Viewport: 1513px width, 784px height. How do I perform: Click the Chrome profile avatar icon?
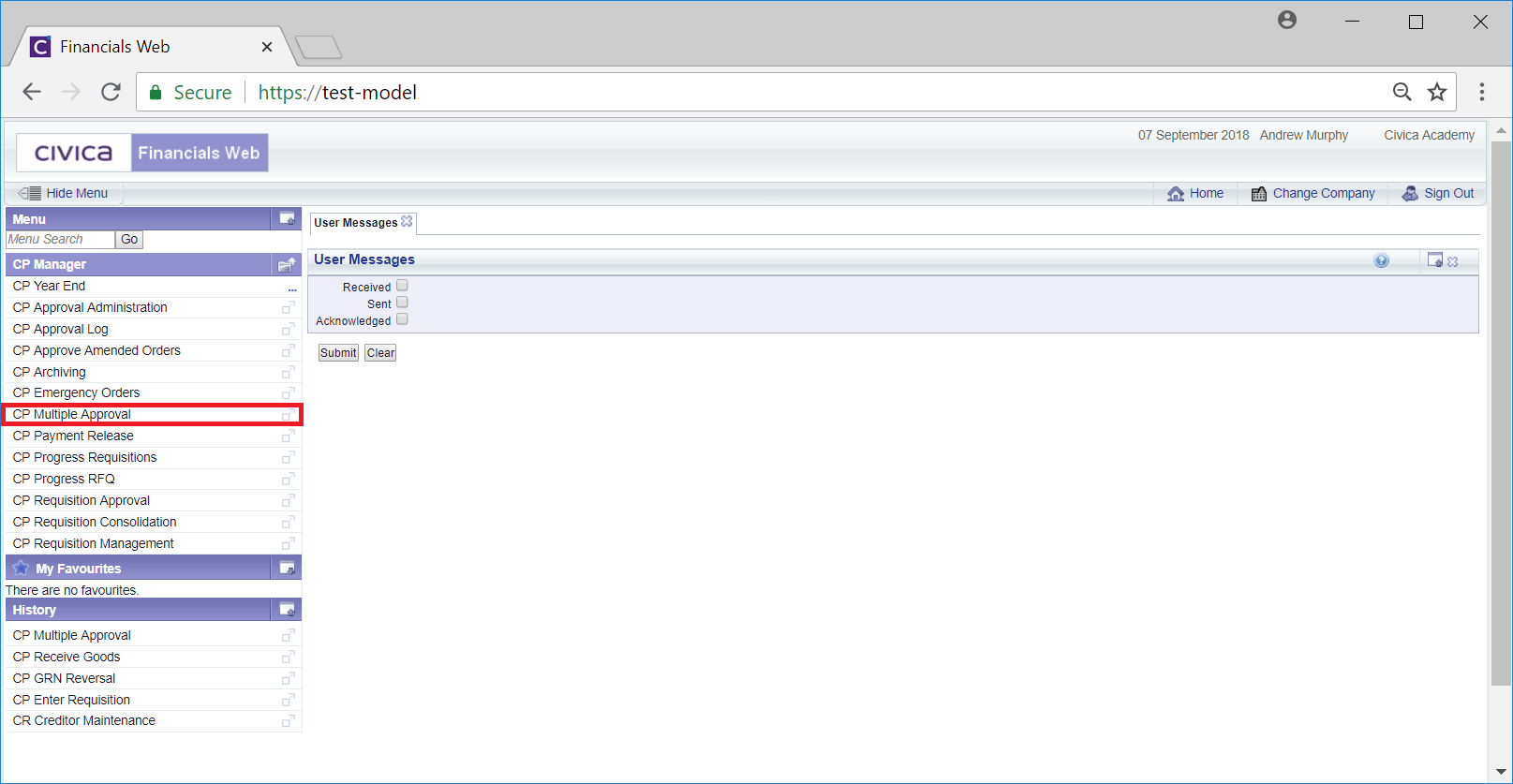1286,21
